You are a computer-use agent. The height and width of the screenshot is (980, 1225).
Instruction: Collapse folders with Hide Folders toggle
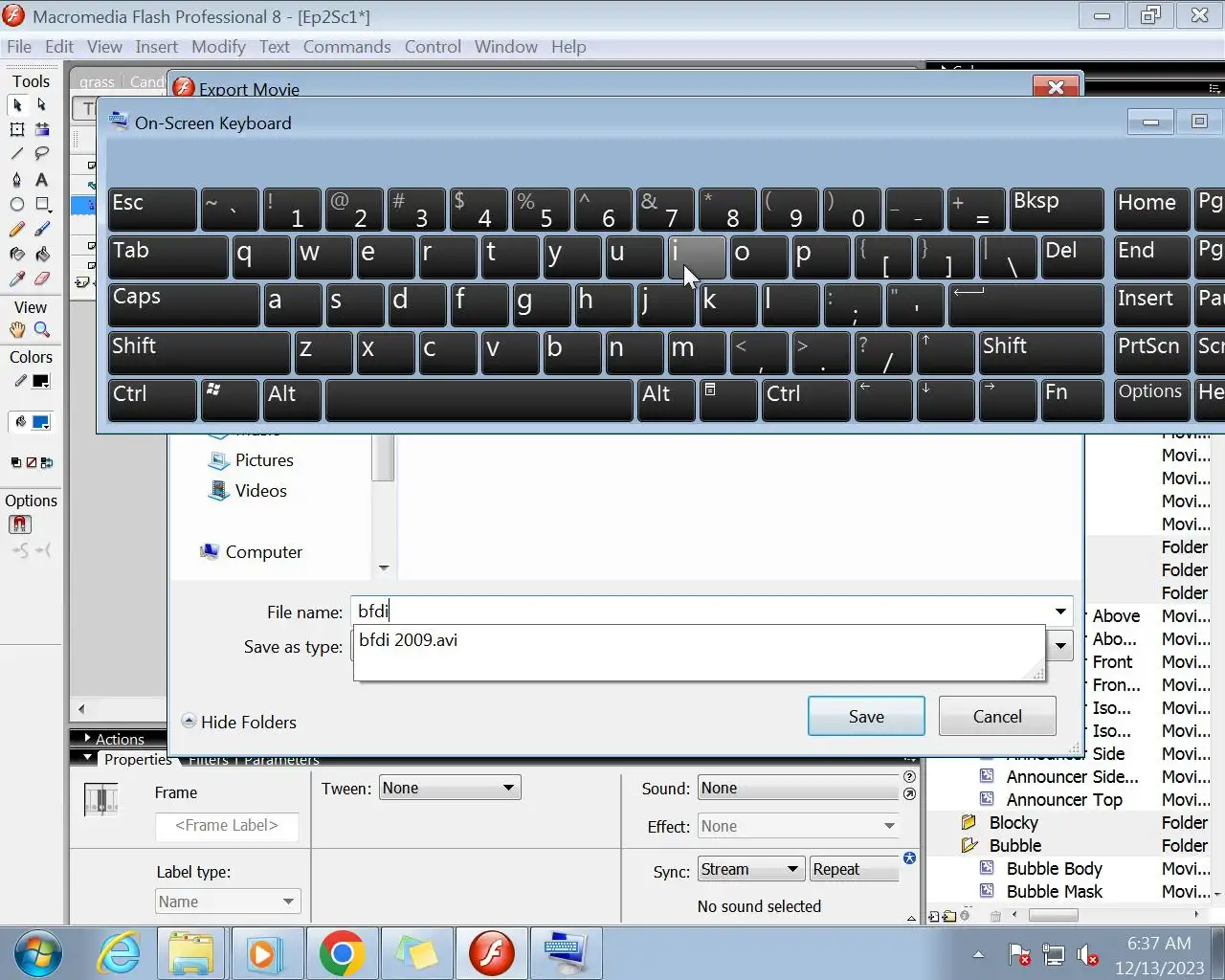coord(239,722)
